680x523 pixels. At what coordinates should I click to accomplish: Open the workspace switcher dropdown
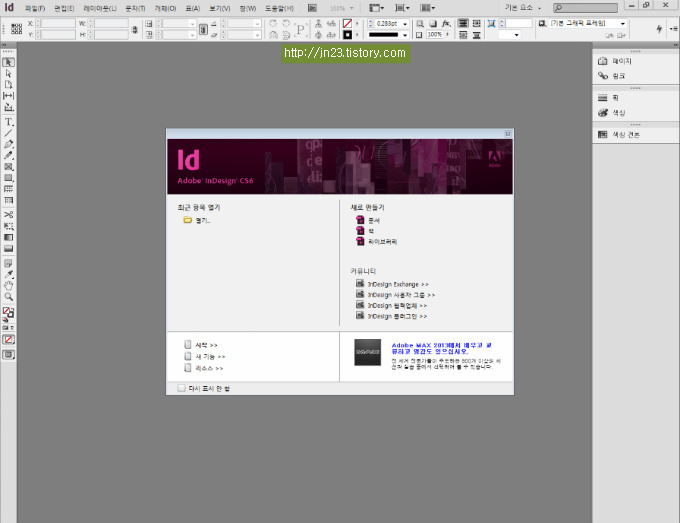[x=523, y=8]
